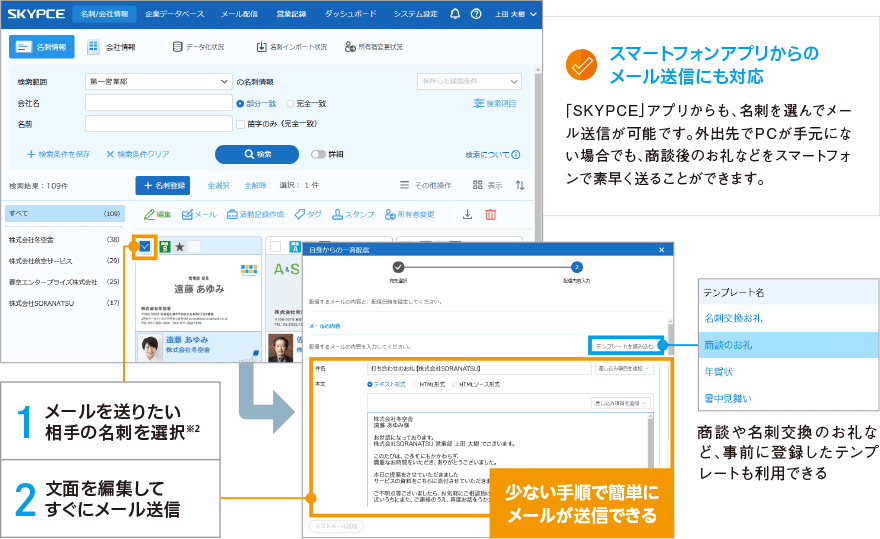Open the メール配信 top menu
This screenshot has width=880, height=539.
coord(239,13)
